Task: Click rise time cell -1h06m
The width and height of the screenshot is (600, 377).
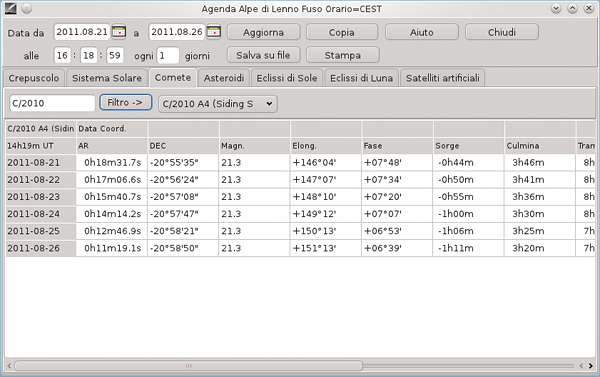Action: [469, 231]
